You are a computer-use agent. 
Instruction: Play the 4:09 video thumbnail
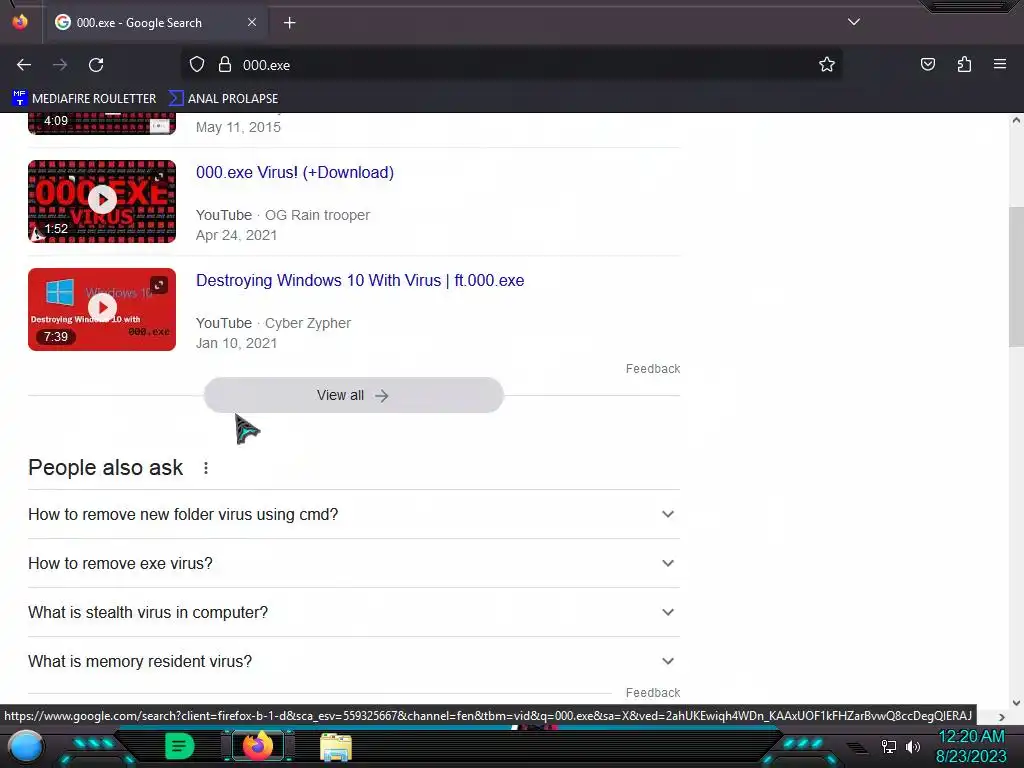click(x=102, y=123)
